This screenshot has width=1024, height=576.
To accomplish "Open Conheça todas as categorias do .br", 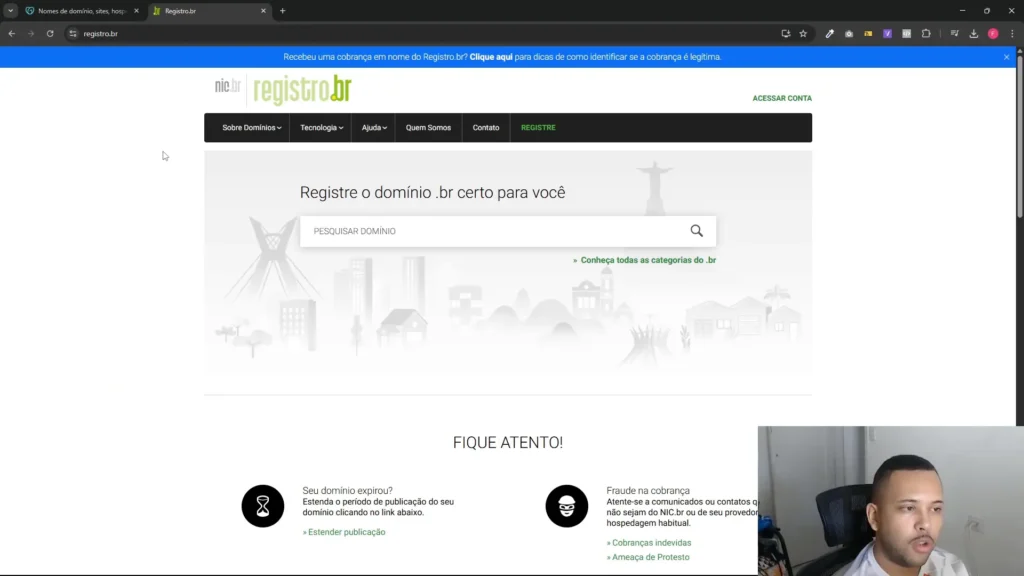I will pyautogui.click(x=648, y=260).
